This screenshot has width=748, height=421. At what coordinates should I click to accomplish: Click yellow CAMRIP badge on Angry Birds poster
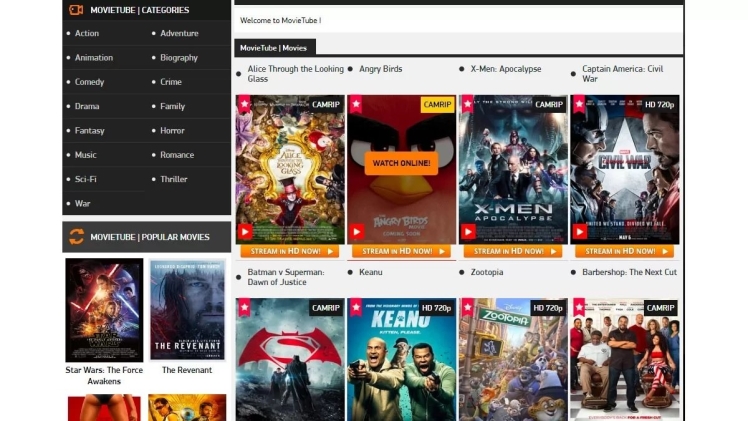[437, 104]
